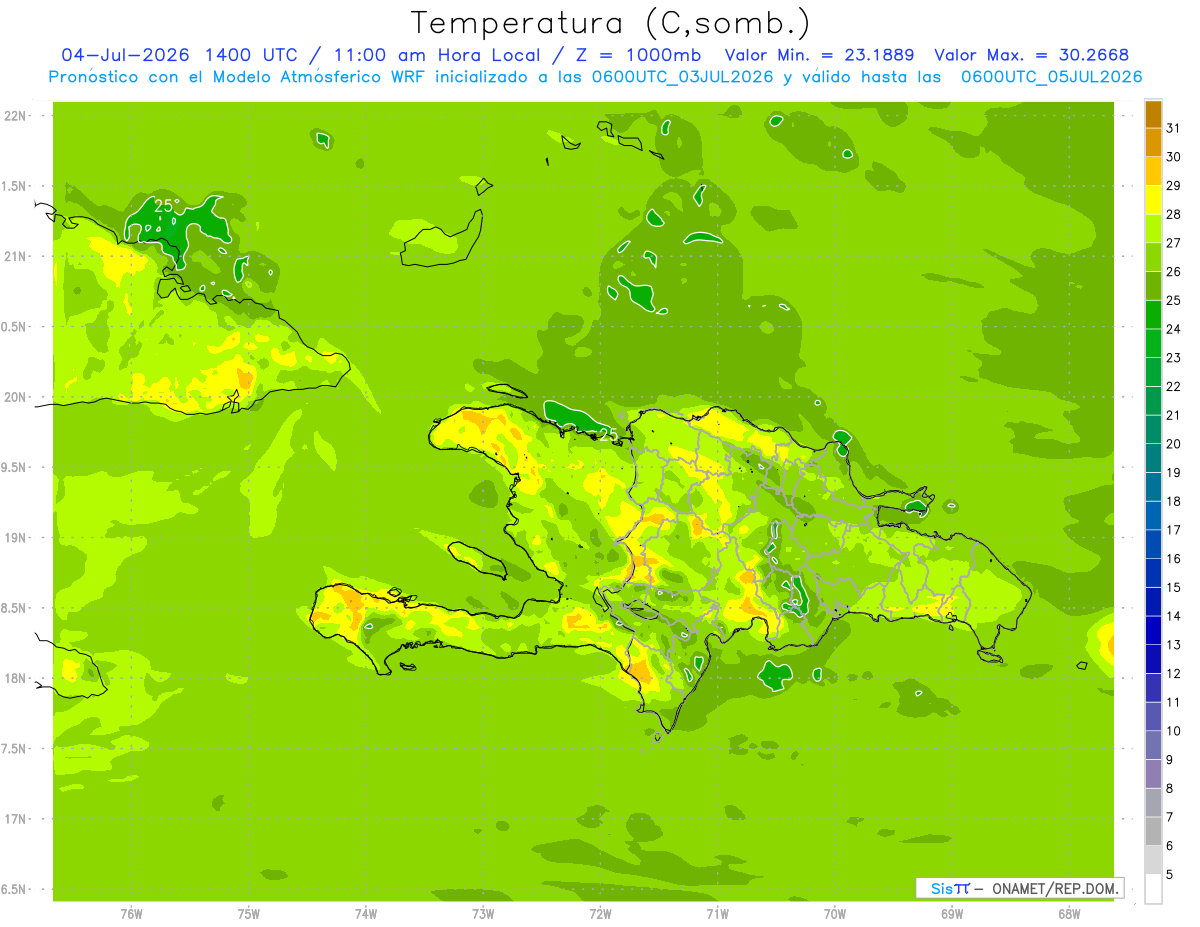Click the "Temperatura (C,somb.)" chart title
The height and width of the screenshot is (927, 1200).
pos(611,23)
